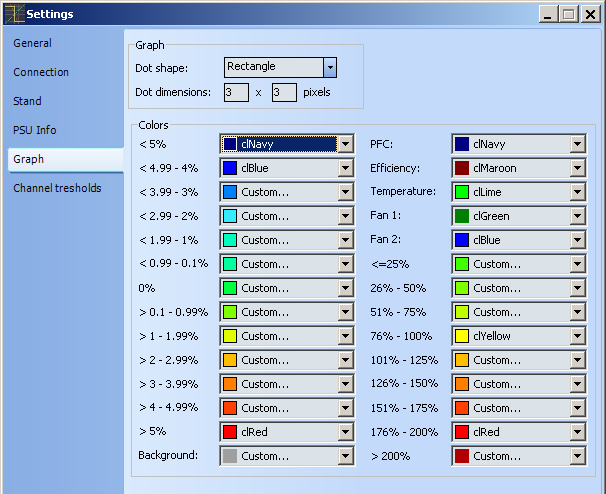Open the Connection settings tab
Image resolution: width=606 pixels, height=494 pixels.
[x=41, y=73]
